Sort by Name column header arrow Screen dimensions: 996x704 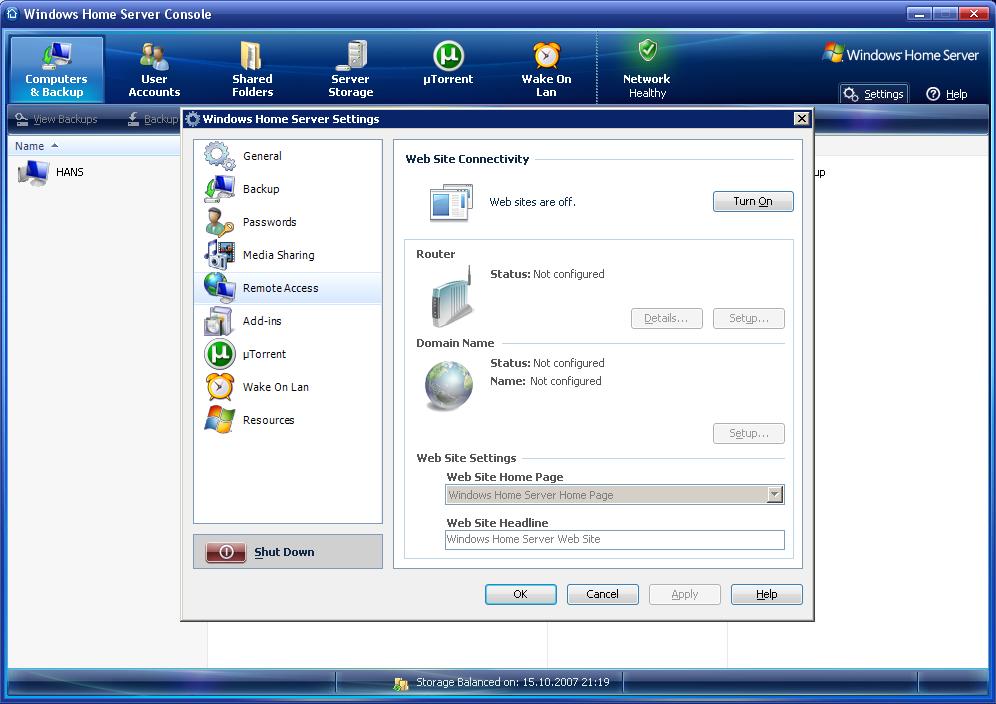[x=55, y=146]
